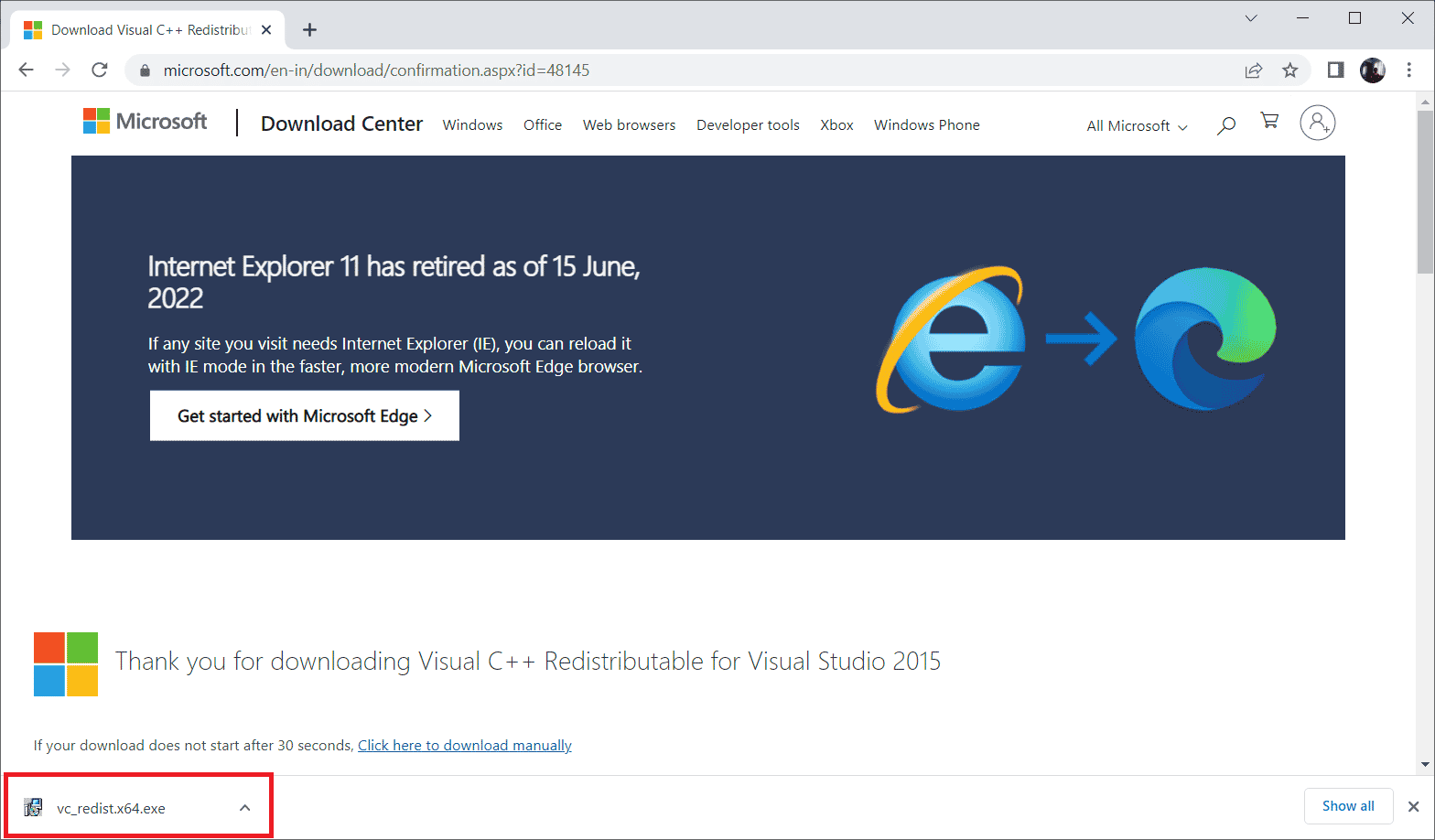Close the downloads bar
This screenshot has height=840, width=1435.
point(1413,806)
